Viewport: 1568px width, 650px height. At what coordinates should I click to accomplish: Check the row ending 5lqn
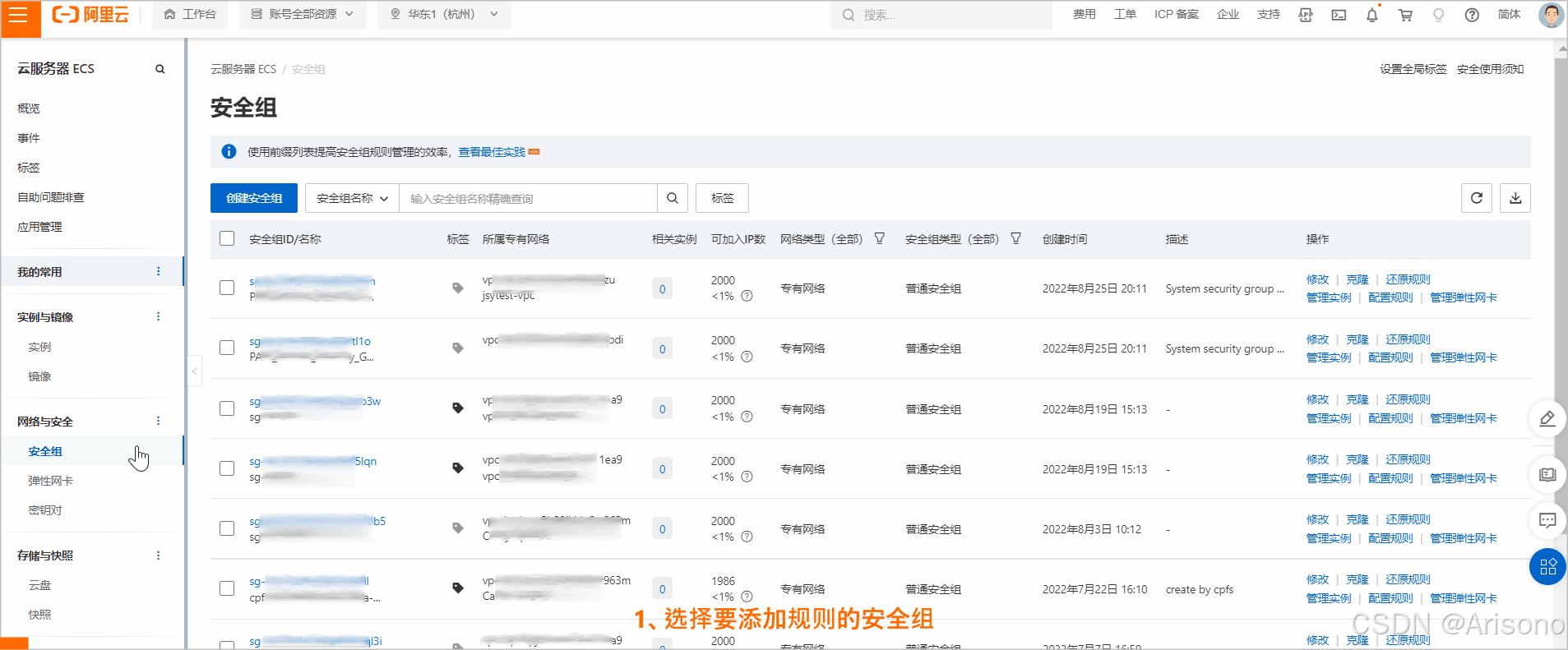tap(227, 468)
